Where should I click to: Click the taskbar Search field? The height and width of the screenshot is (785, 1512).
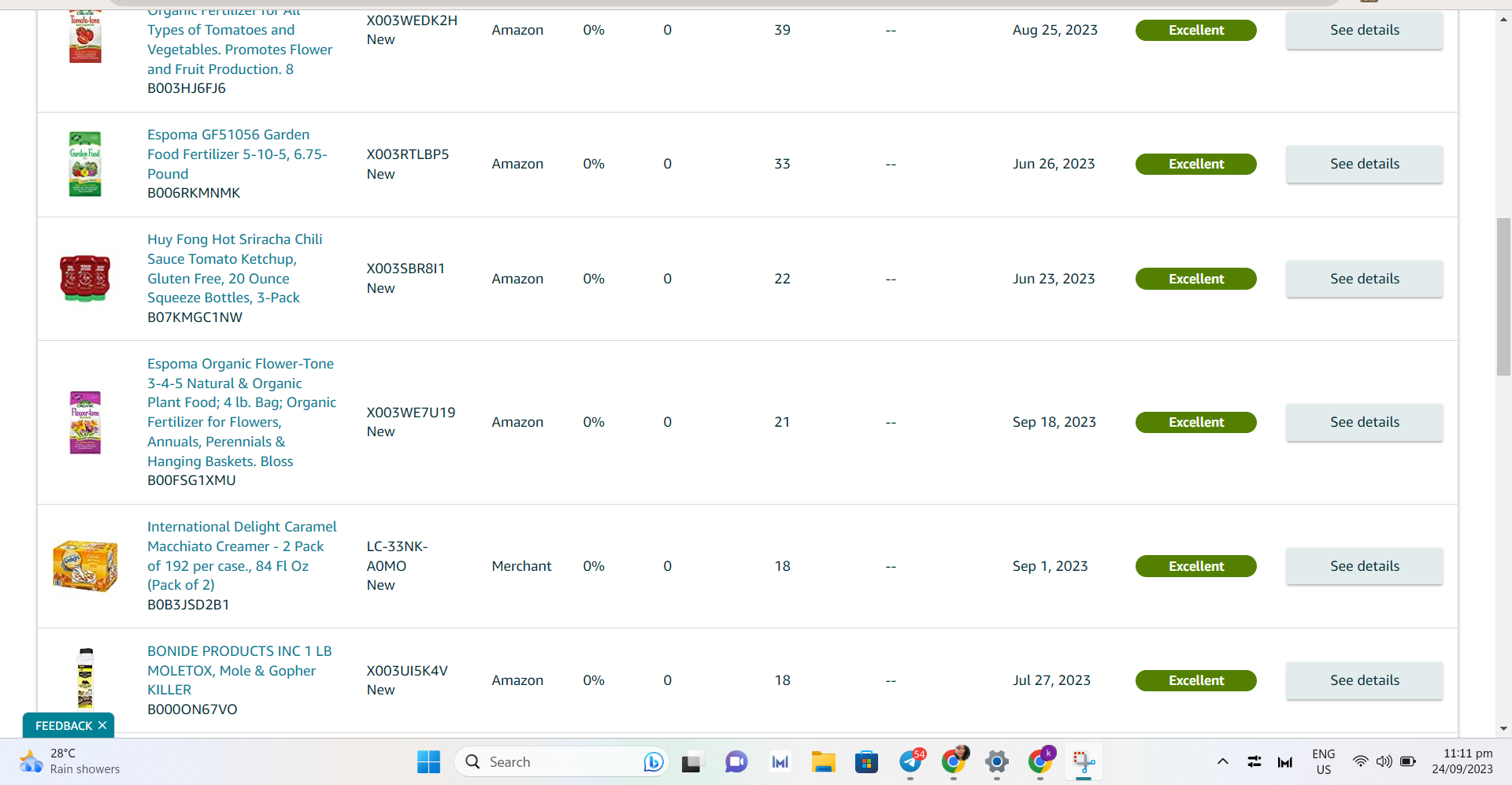tap(562, 761)
